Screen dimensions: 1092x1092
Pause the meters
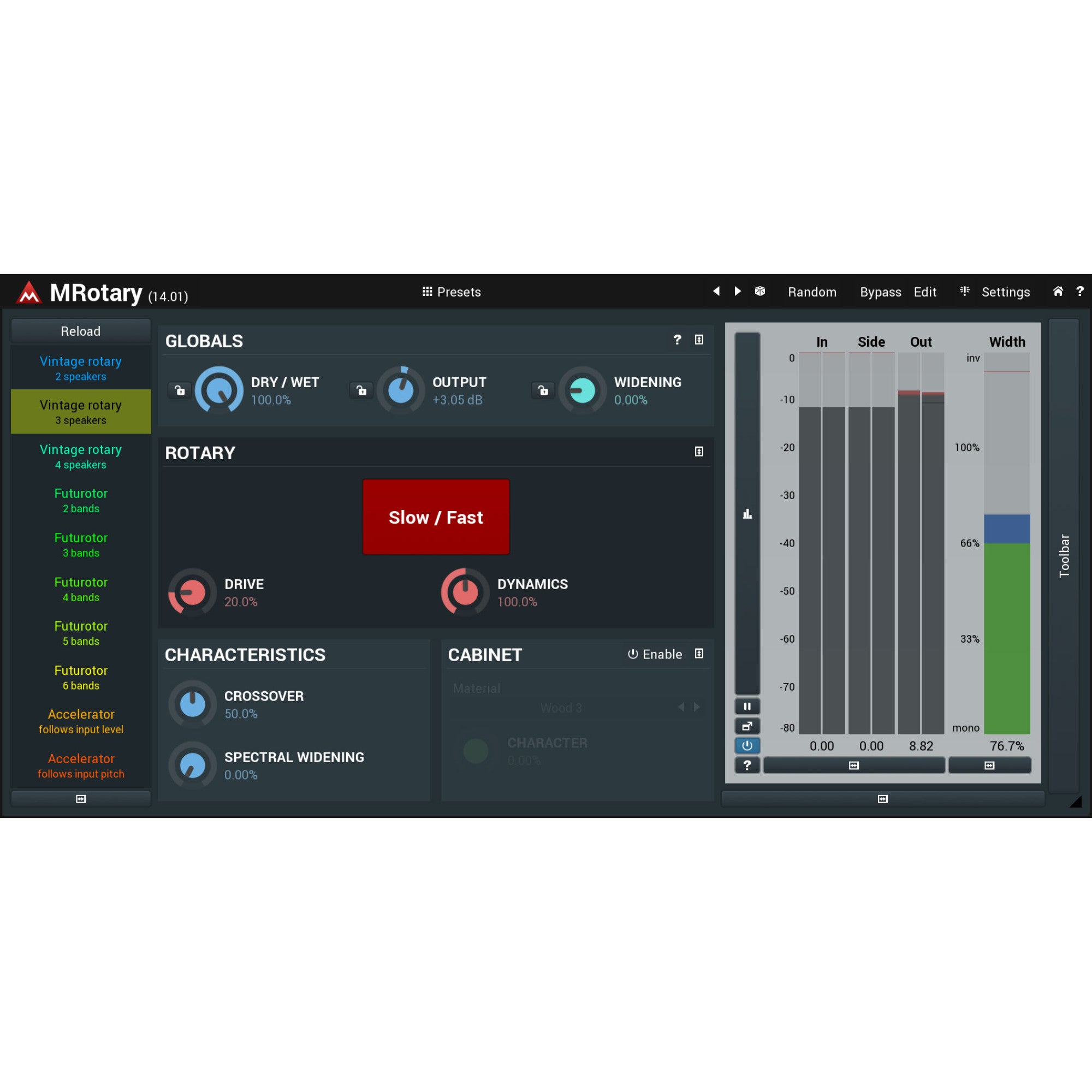pyautogui.click(x=747, y=706)
